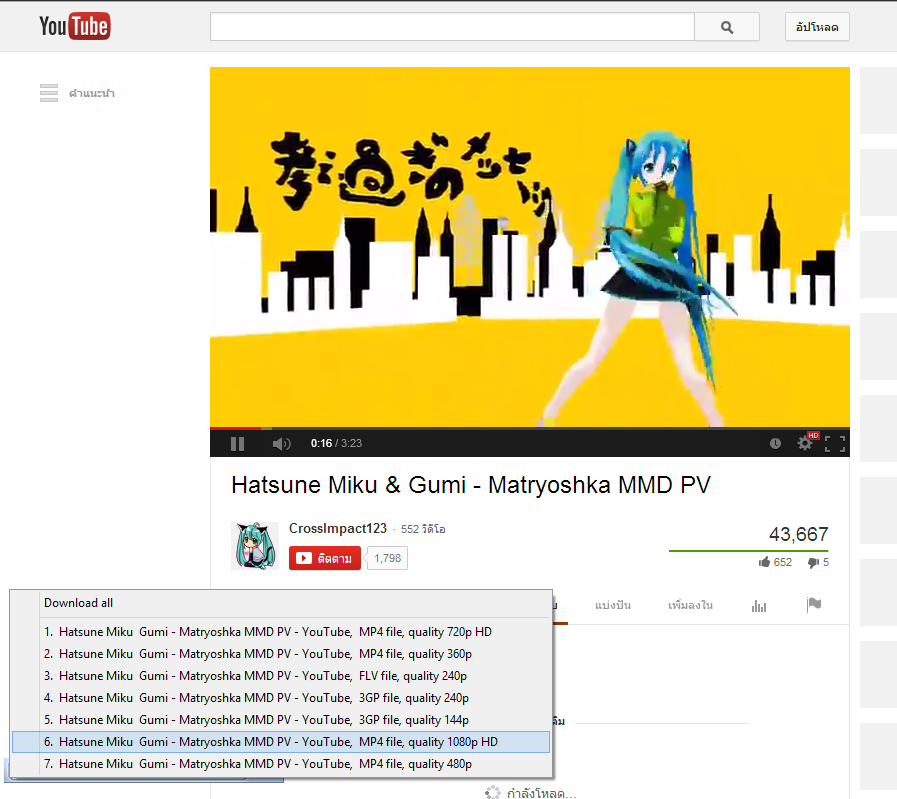Mute the video using the speaker icon

pyautogui.click(x=281, y=443)
